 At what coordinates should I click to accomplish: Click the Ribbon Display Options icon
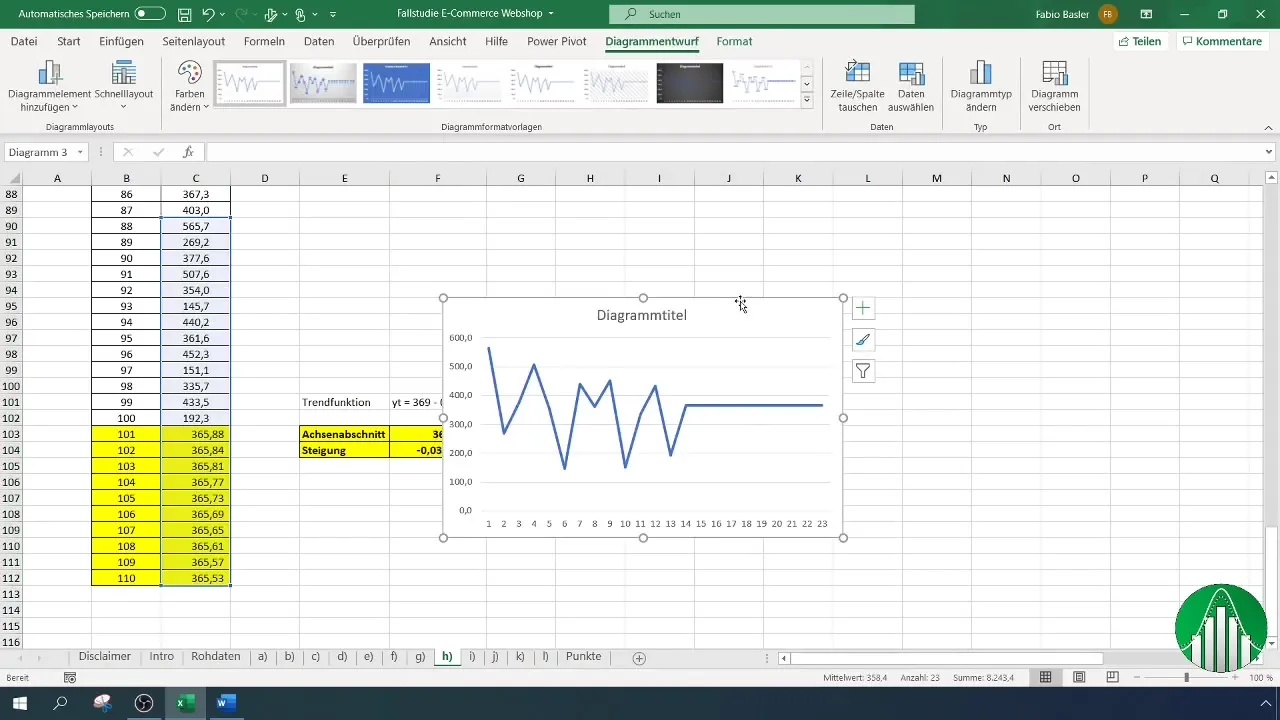tap(1146, 15)
